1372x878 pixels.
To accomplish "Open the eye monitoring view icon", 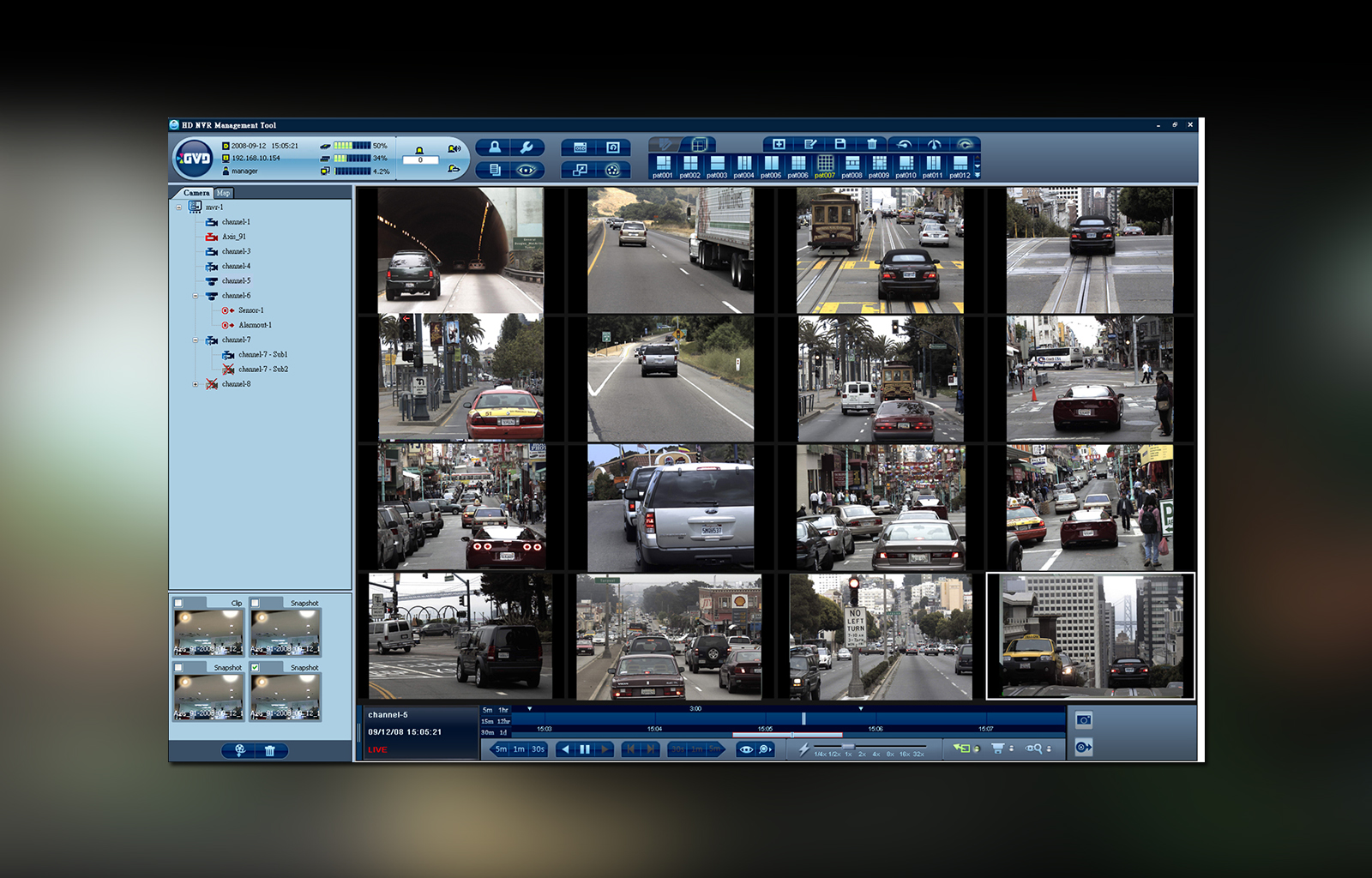I will [527, 170].
